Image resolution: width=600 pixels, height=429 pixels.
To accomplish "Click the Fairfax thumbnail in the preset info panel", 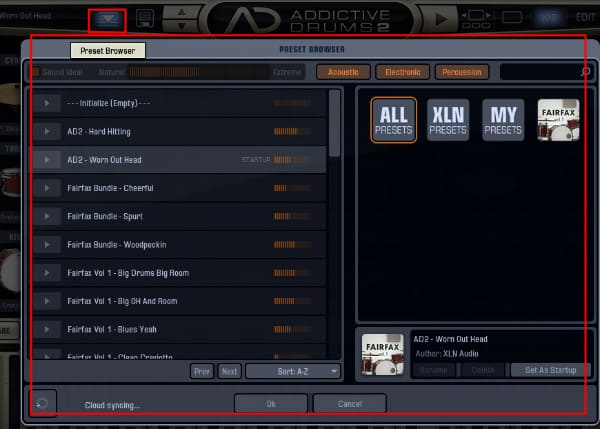I will click(x=382, y=354).
